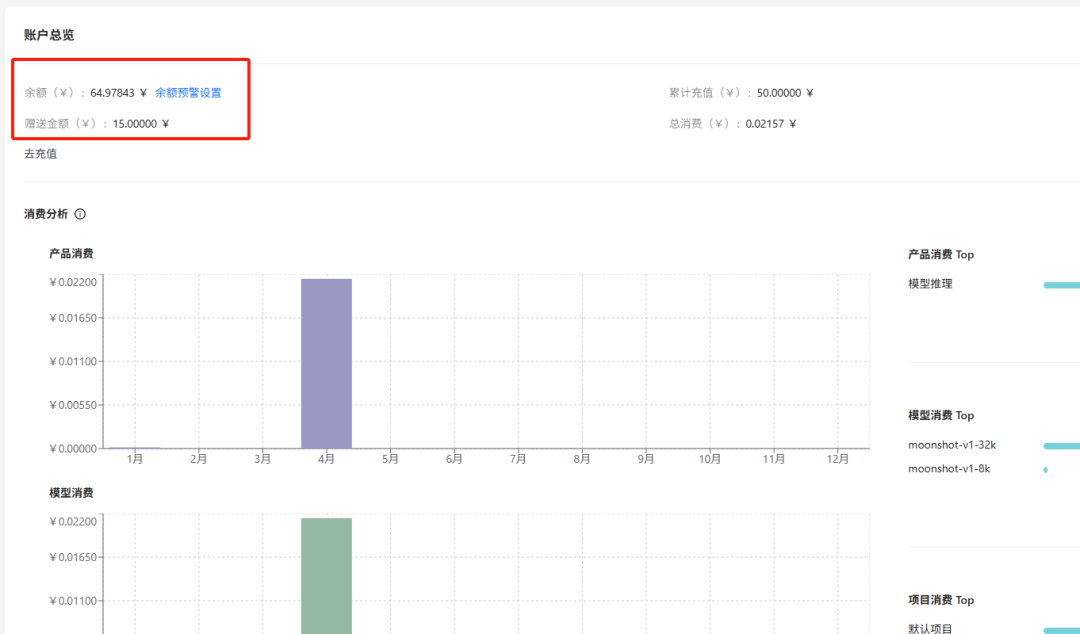Click ¥0.00550 tick on 产品消费 chart
The height and width of the screenshot is (634, 1080).
point(73,405)
